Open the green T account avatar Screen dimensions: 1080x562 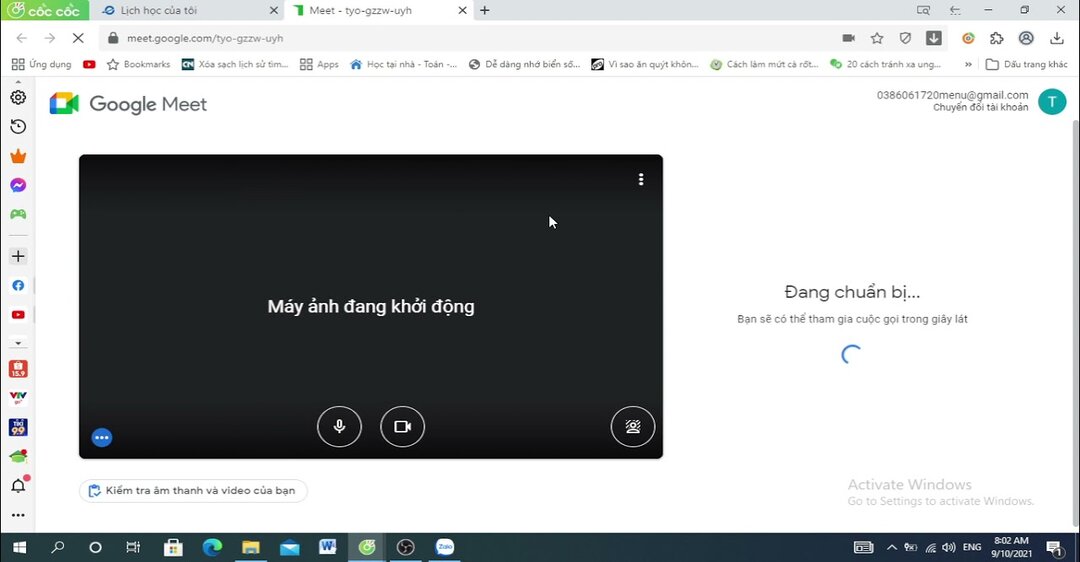1052,102
